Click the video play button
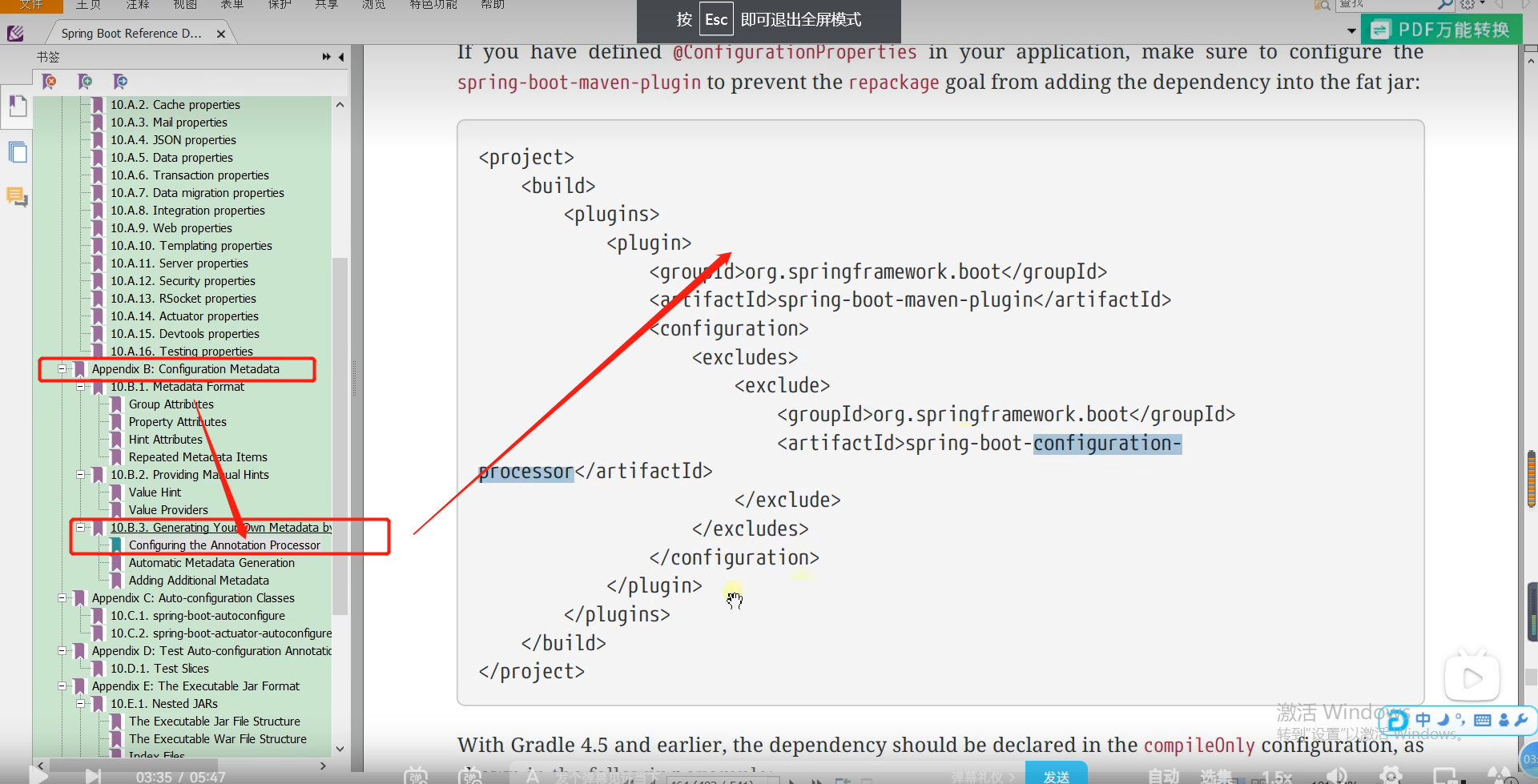This screenshot has width=1538, height=784. tap(38, 775)
